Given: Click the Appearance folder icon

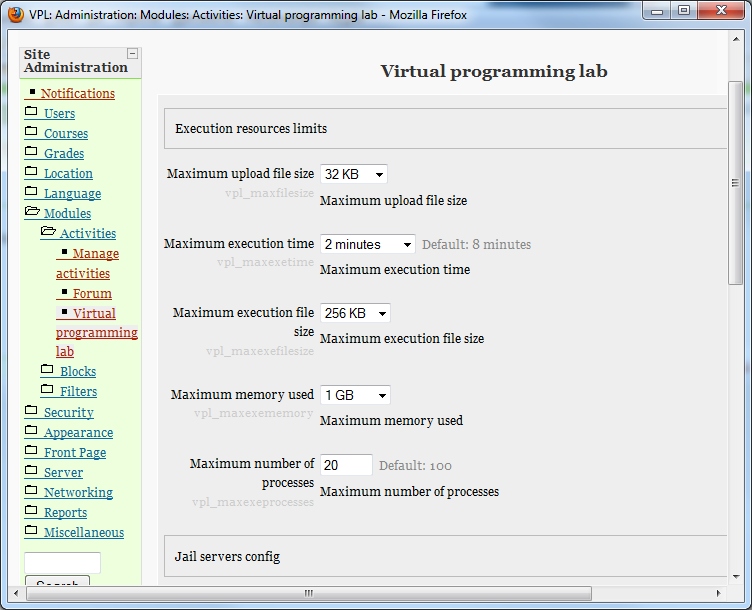Looking at the screenshot, I should click(x=31, y=431).
